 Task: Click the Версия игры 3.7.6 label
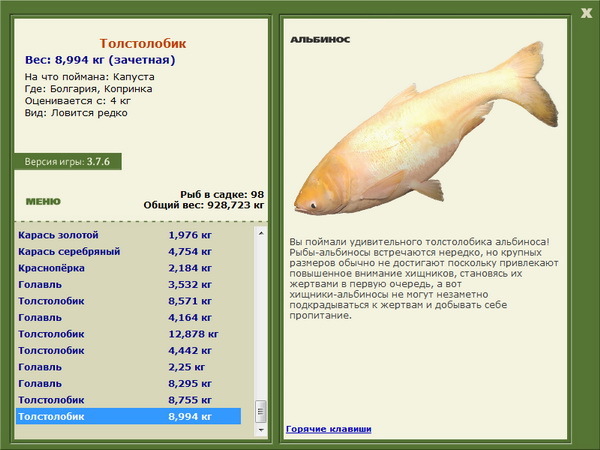(68, 161)
